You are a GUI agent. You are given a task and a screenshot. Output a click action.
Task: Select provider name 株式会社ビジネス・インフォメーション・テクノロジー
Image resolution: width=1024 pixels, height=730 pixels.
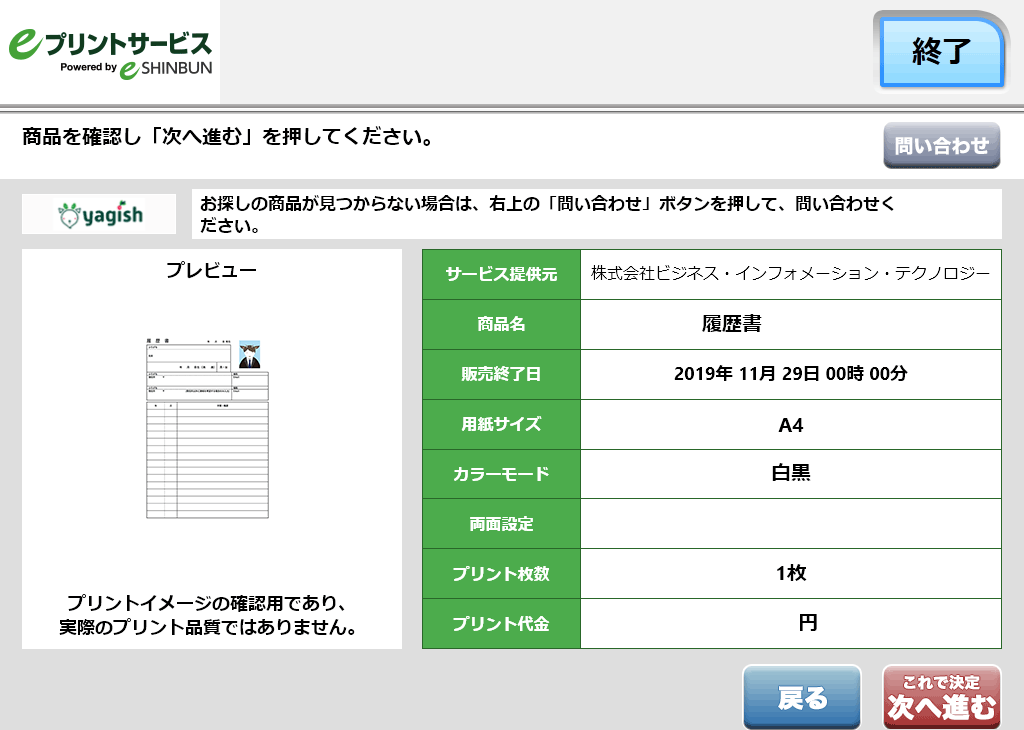(790, 273)
